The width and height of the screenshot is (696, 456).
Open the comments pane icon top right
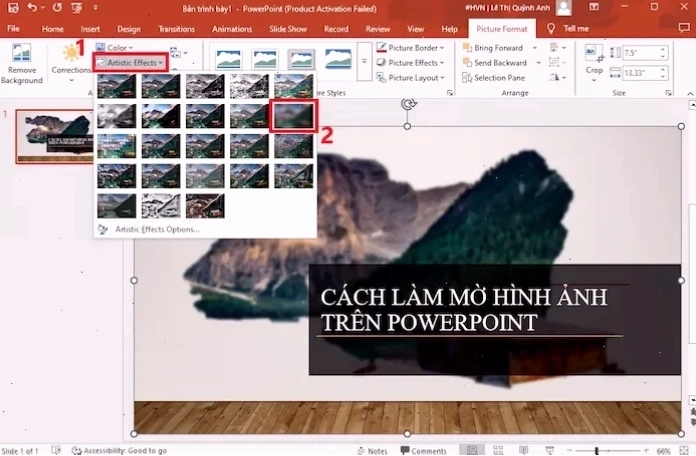point(684,28)
